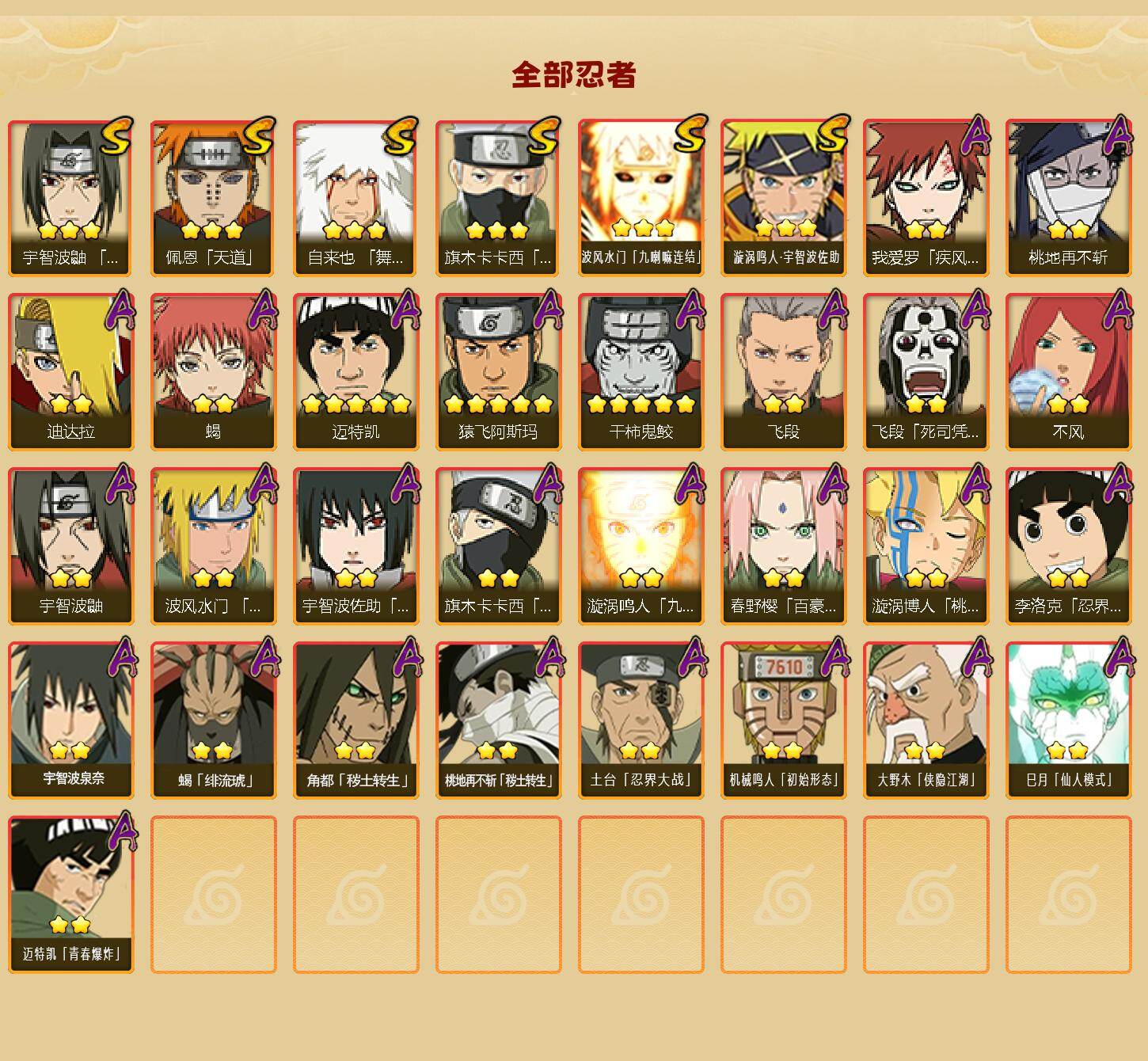Screen dimensions: 1148x1061
Task: Select the five-star 迈特凯 card
Action: click(356, 372)
